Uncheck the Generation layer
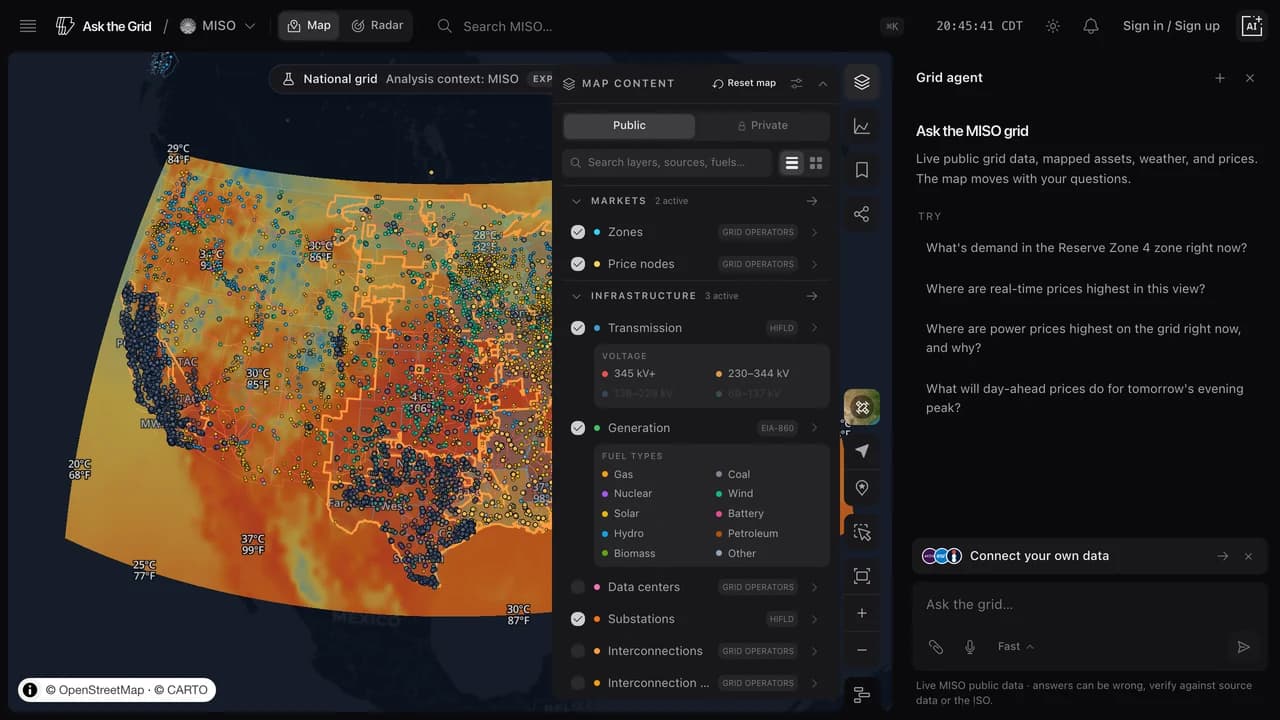 coord(578,428)
